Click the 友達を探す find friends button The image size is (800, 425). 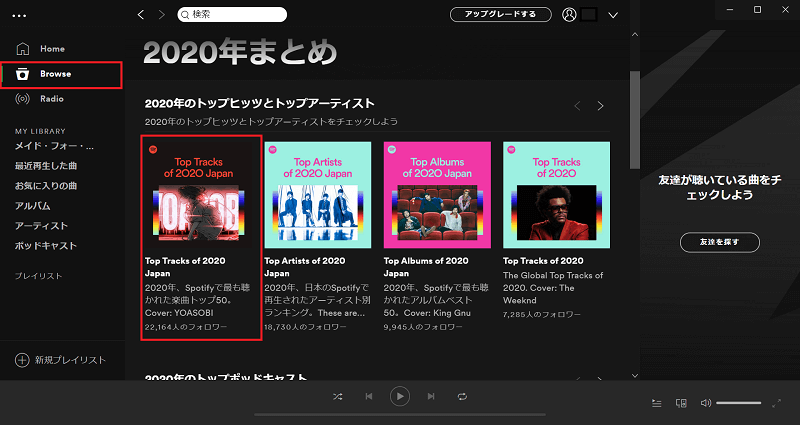720,242
